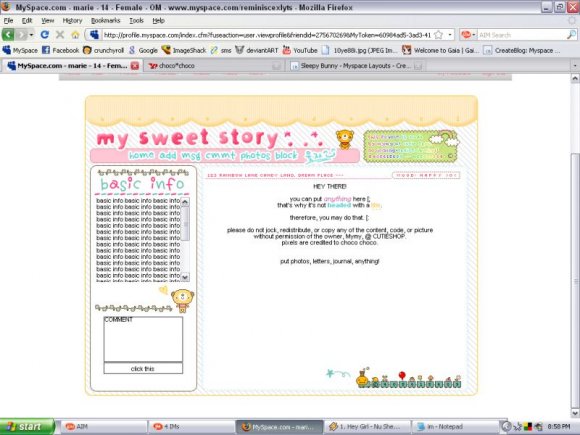Open the Home page icon
Screen dimensions: 580x435
(x=75, y=35)
